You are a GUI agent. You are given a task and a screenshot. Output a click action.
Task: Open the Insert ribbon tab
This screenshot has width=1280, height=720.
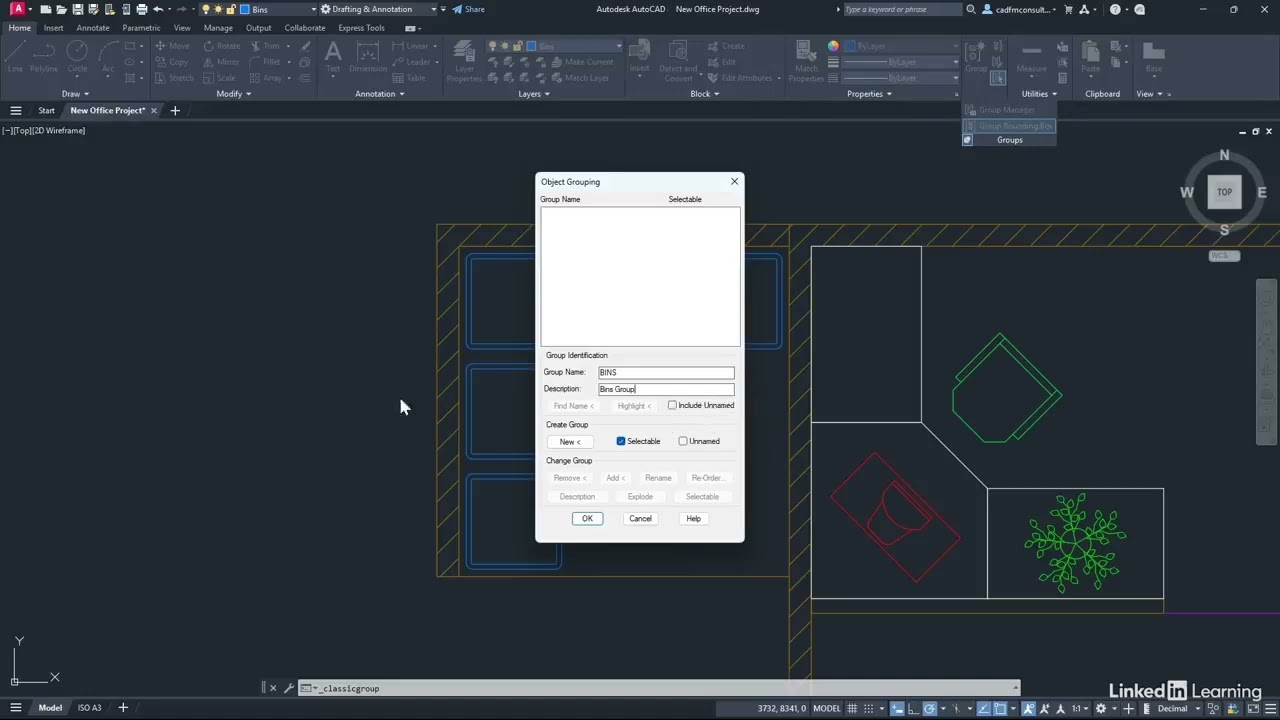click(53, 28)
